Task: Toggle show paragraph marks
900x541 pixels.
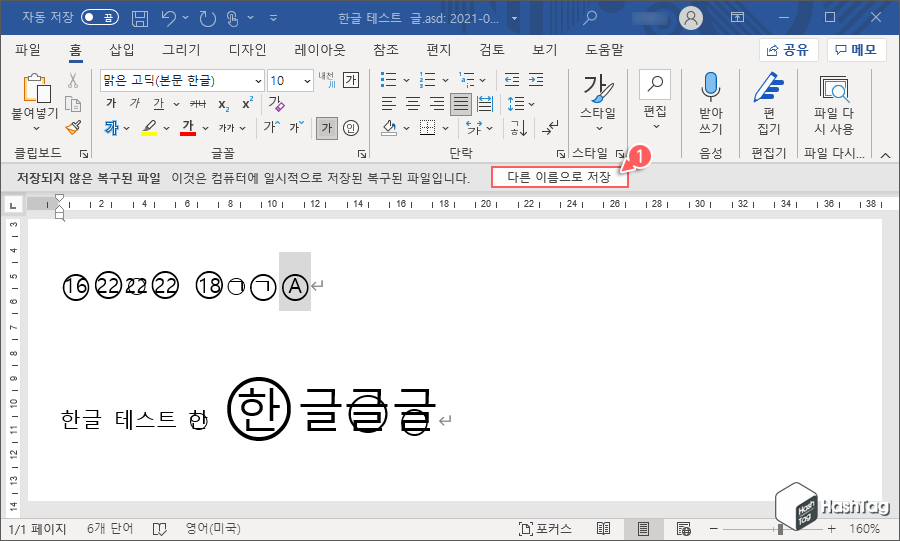Action: tap(550, 127)
